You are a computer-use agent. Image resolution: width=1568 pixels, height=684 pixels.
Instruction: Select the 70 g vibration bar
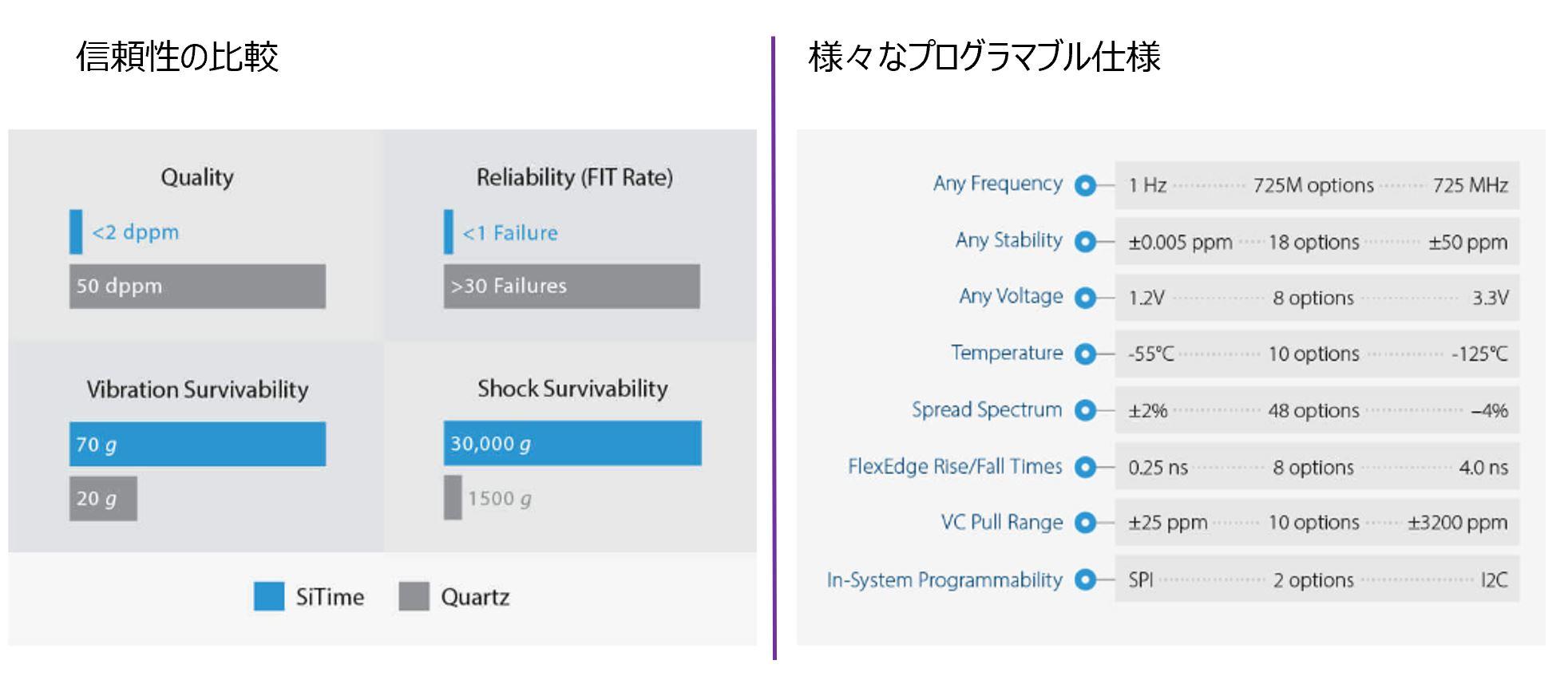(197, 444)
